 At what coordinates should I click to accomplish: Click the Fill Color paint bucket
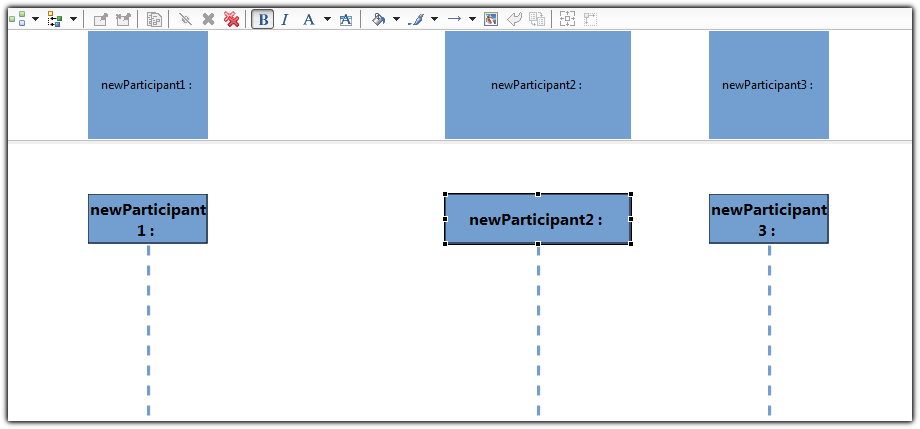click(x=378, y=19)
